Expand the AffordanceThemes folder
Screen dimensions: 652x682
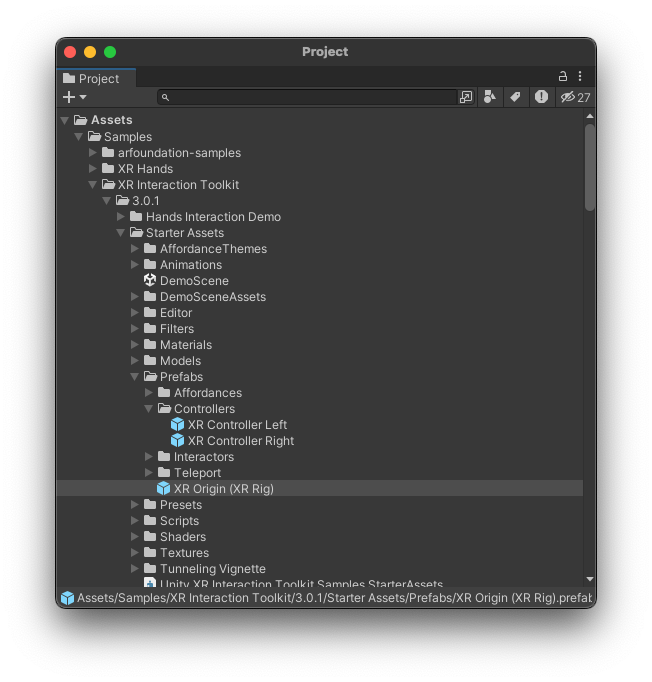coord(134,248)
